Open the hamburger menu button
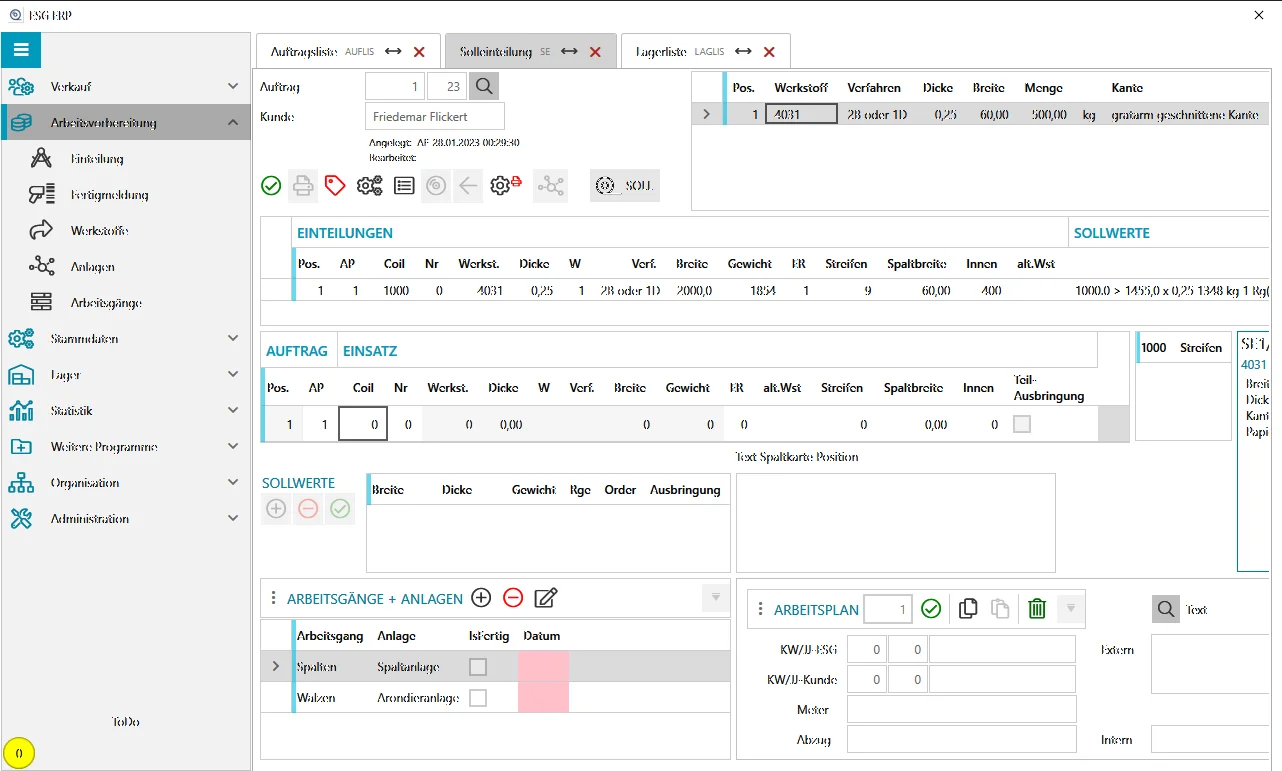The width and height of the screenshot is (1282, 771). (x=21, y=50)
